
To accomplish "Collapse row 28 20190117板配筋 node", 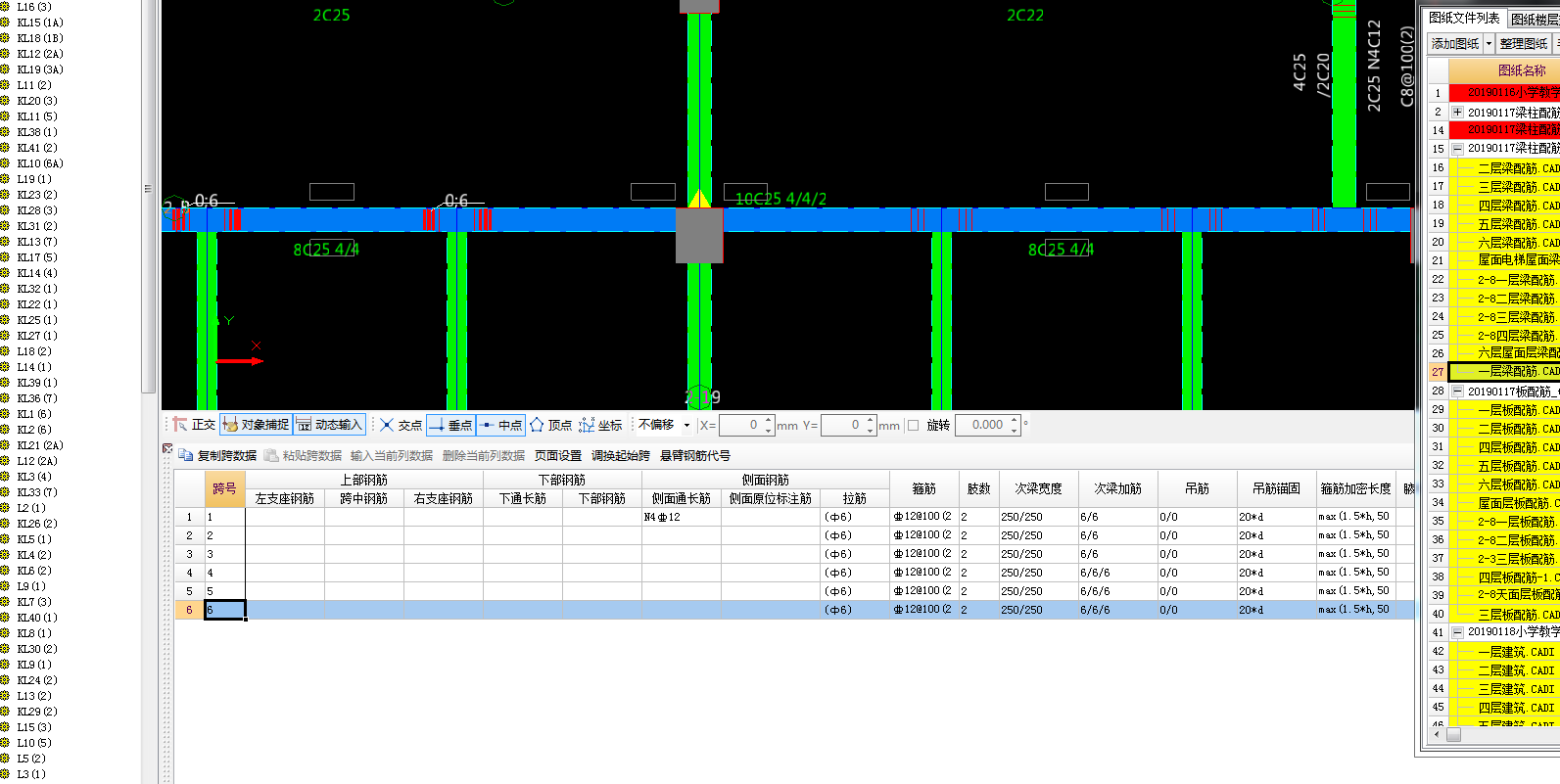I will tap(1457, 391).
